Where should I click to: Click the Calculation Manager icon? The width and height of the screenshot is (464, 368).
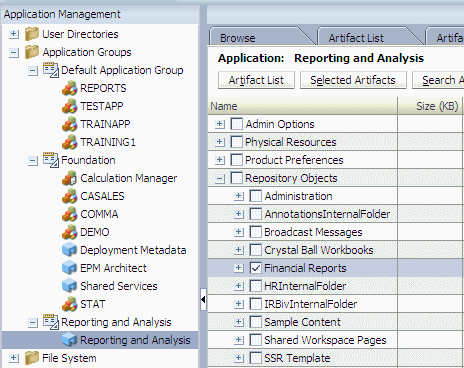(69, 178)
